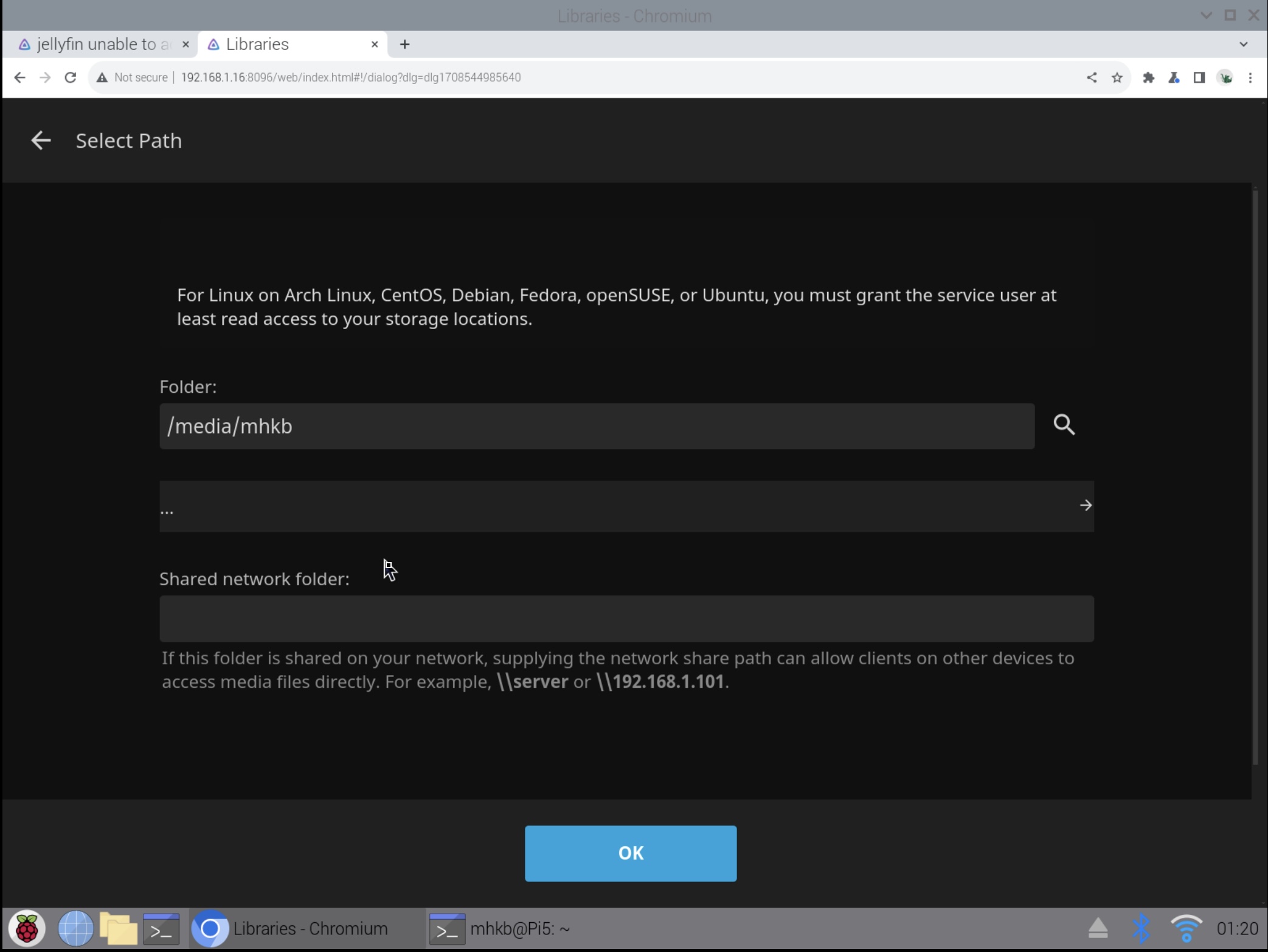Open the side panel icon
Viewport: 1268px width, 952px height.
tap(1199, 77)
